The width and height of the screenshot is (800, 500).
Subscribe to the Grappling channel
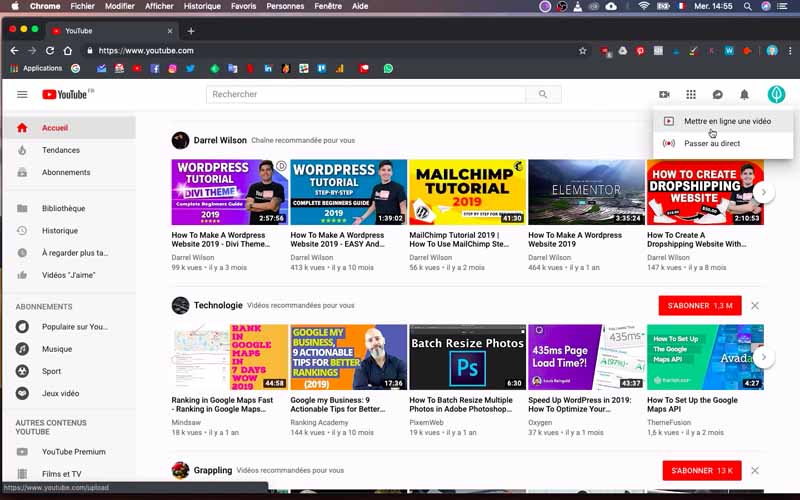(702, 470)
